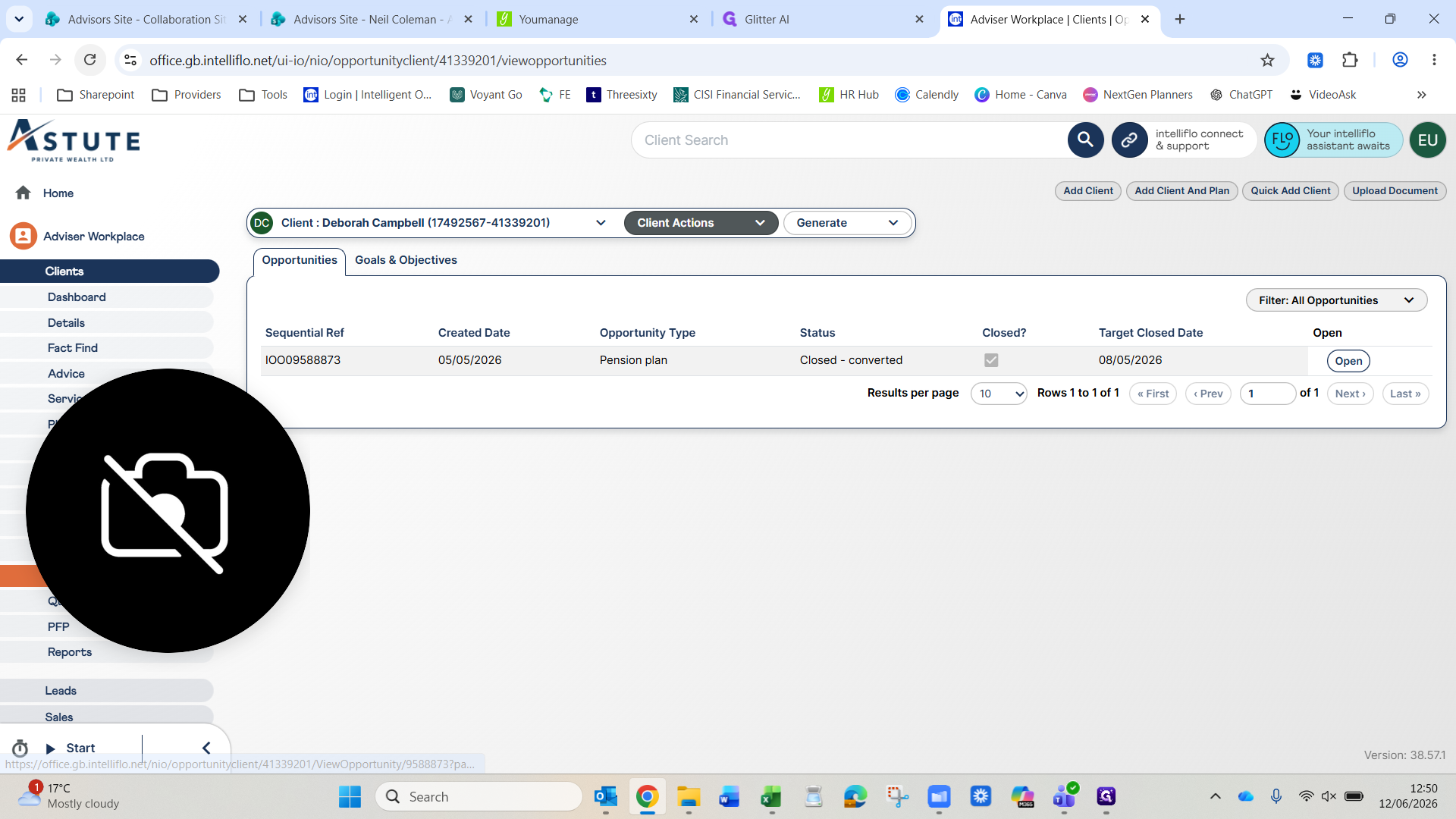This screenshot has width=1456, height=819.
Task: Collapse sidebar with left chevron arrow
Action: coord(206,748)
